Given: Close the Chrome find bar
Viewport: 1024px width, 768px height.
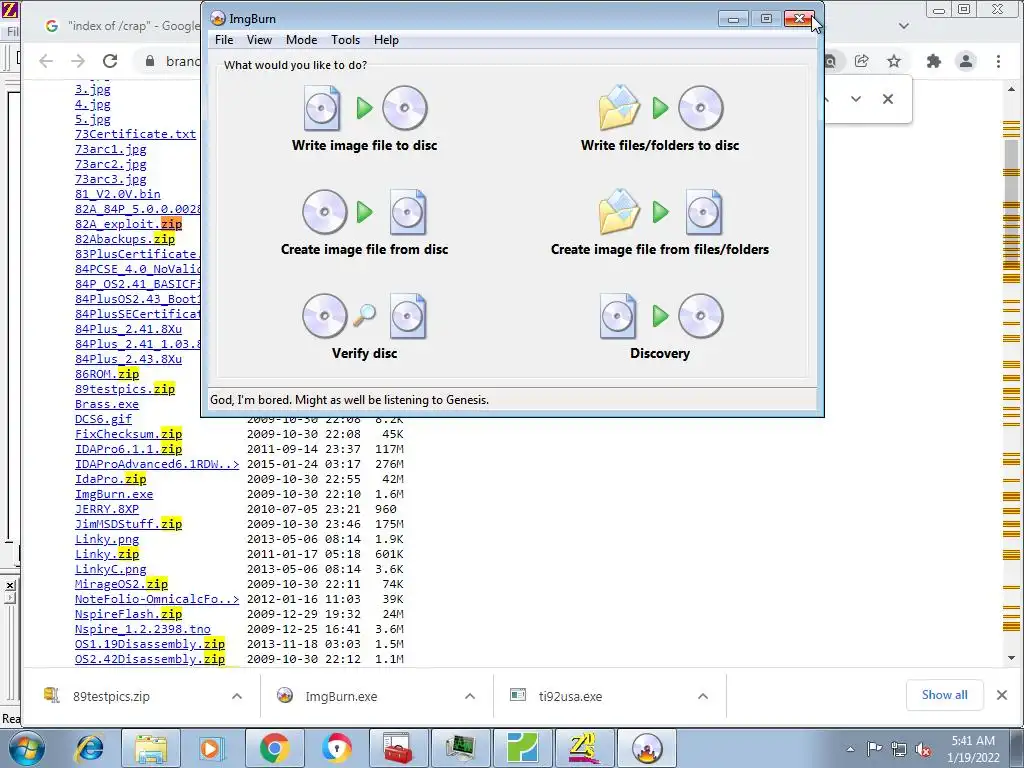Looking at the screenshot, I should pos(888,99).
